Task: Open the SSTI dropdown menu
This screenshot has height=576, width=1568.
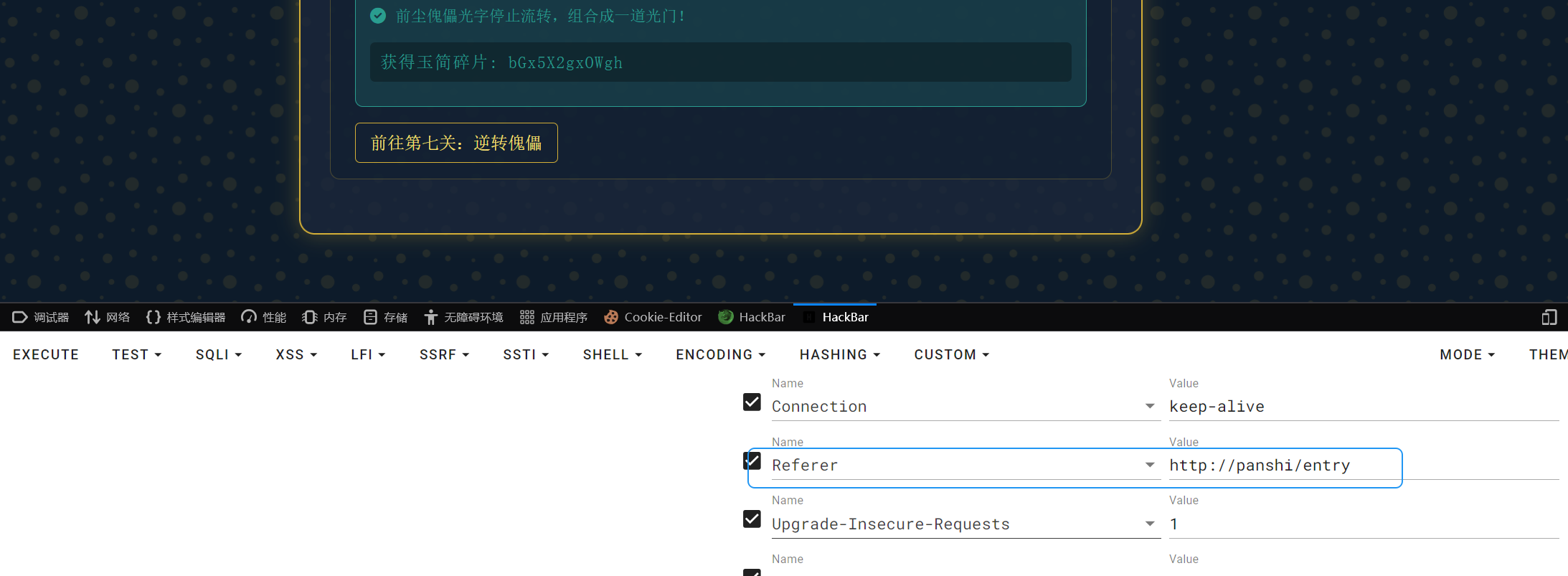Action: [x=526, y=354]
